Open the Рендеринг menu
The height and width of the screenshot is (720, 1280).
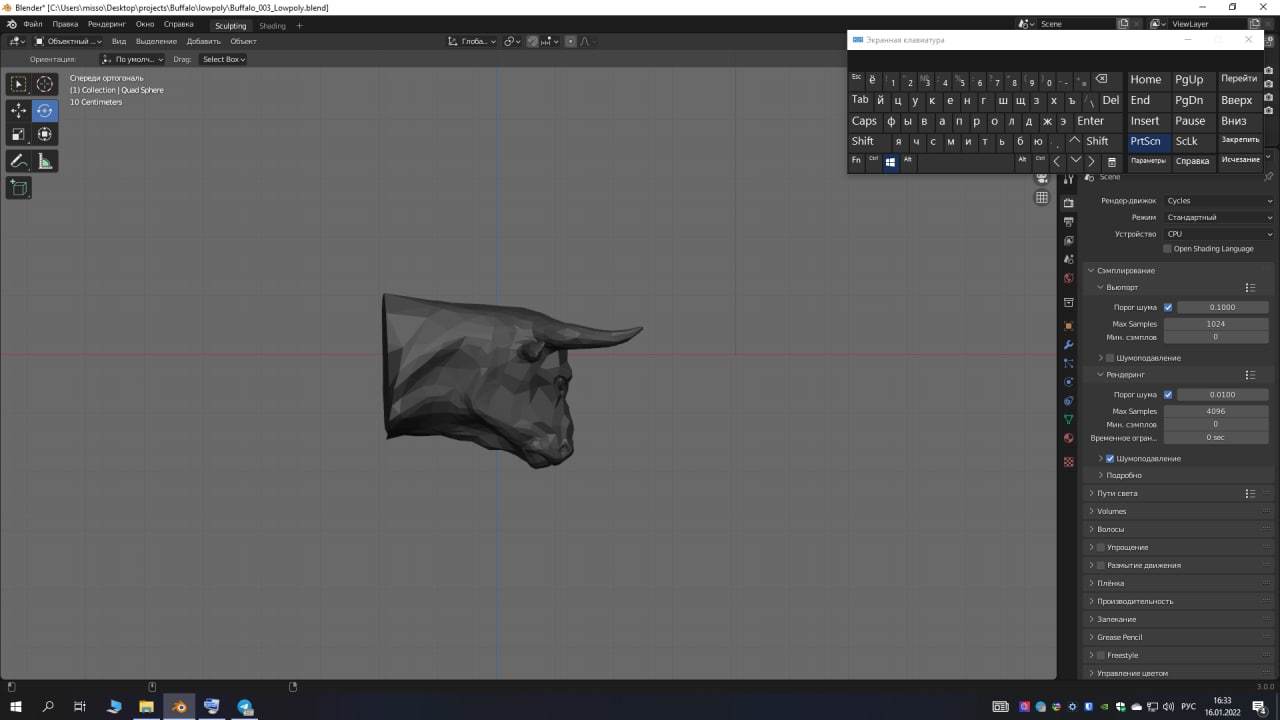point(107,24)
